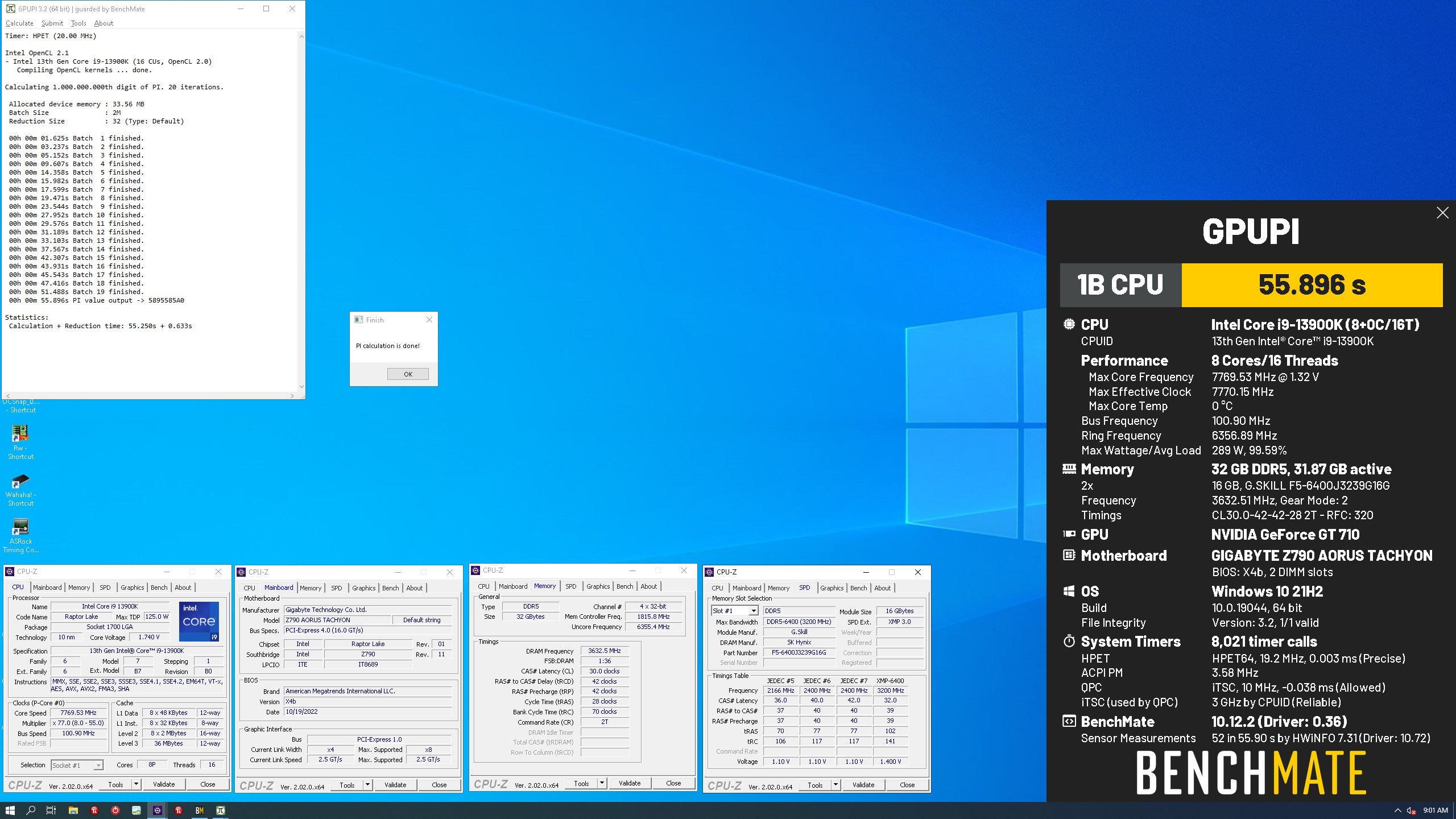Screen dimensions: 1456x819
Task: Maximize the GPUPI window
Action: 266,9
